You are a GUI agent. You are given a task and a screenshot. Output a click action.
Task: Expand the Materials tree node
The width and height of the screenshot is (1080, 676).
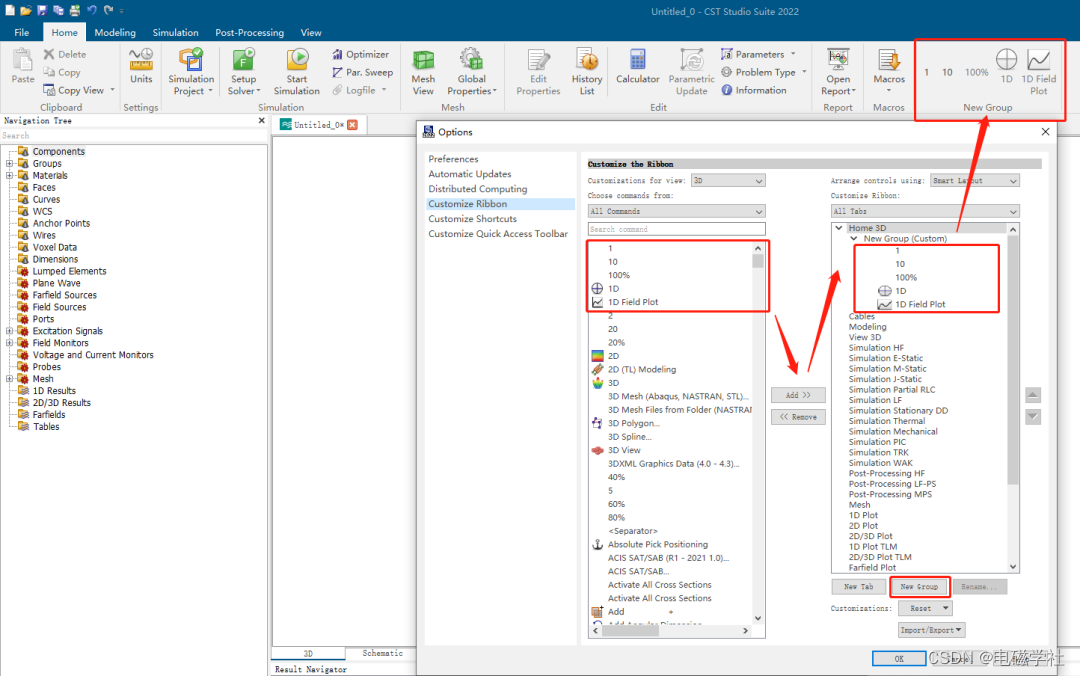(x=10, y=176)
